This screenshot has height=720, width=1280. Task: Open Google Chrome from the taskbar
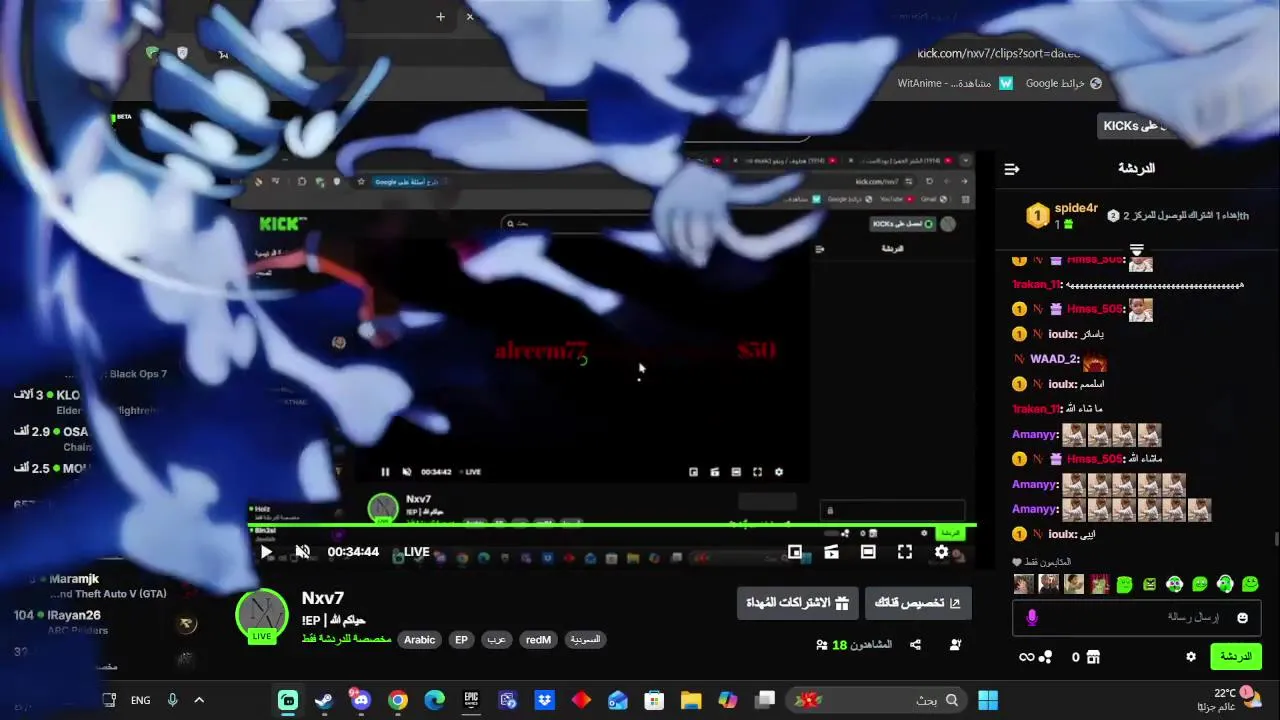point(398,700)
